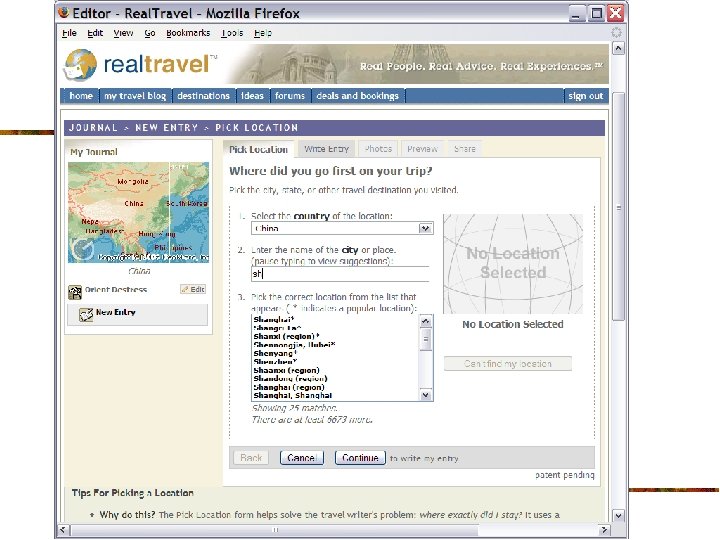Click the New Entry notepad icon
Viewport: 720px width, 540px height.
click(x=86, y=315)
